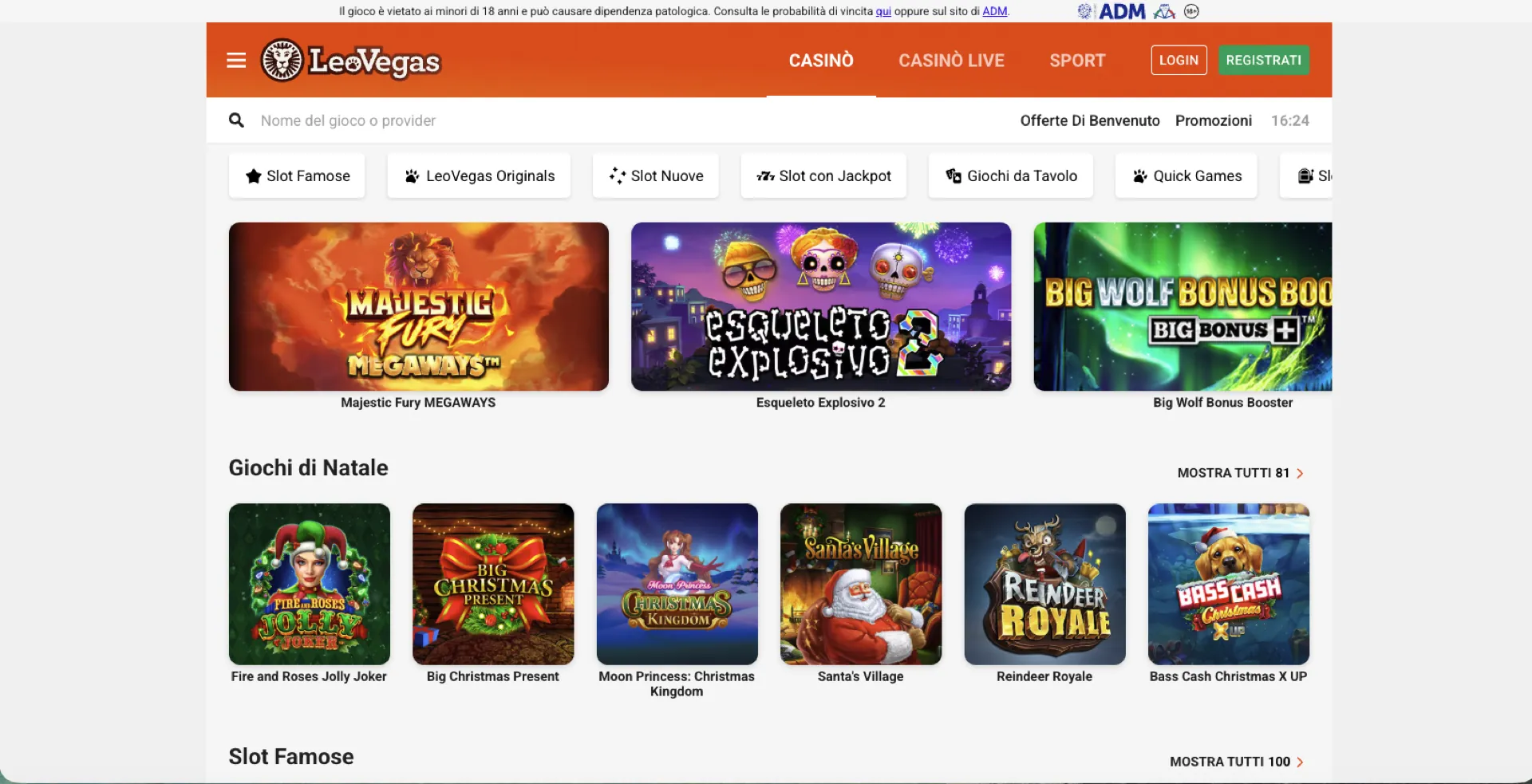
Task: Click the 18+ age restriction badge
Action: click(1191, 11)
